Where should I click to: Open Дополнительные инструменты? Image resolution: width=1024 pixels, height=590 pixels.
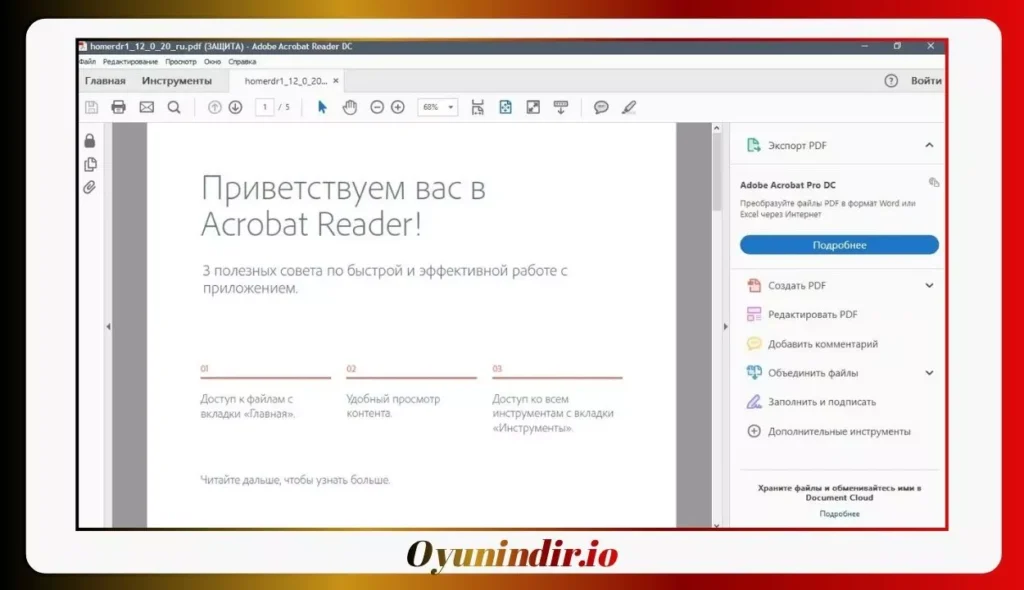(828, 431)
